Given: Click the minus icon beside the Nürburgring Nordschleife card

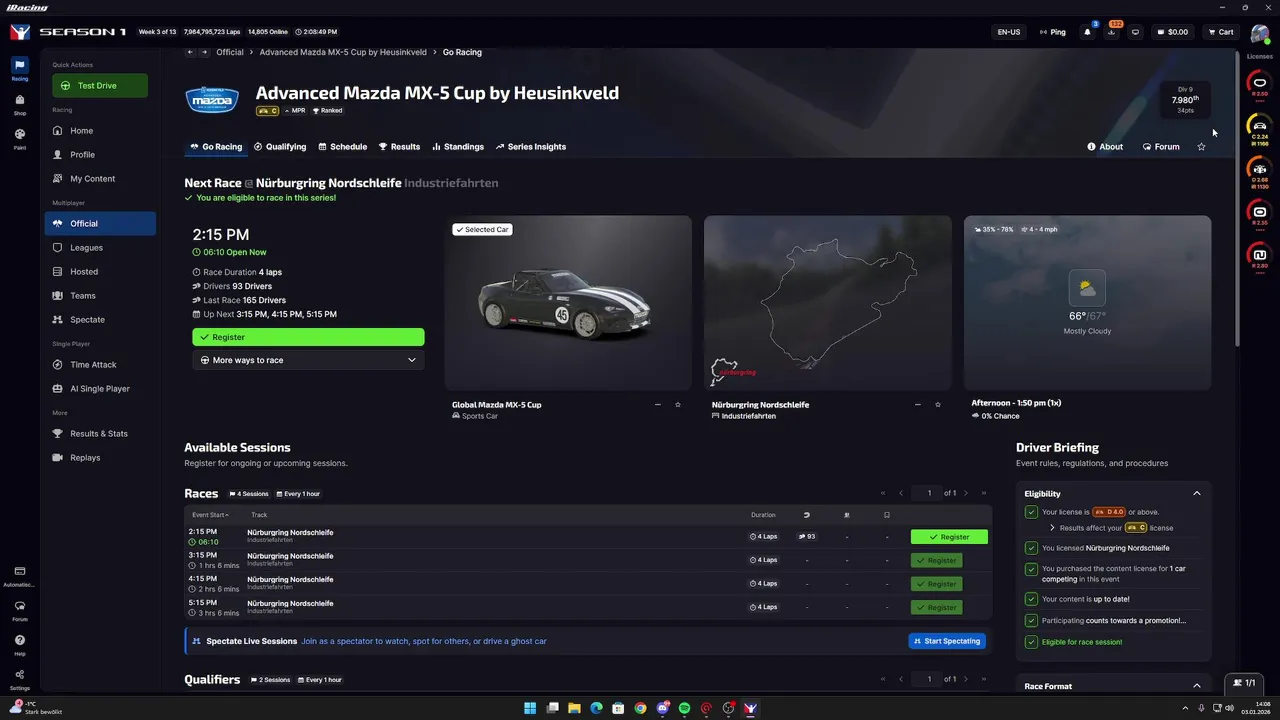Looking at the screenshot, I should point(917,405).
